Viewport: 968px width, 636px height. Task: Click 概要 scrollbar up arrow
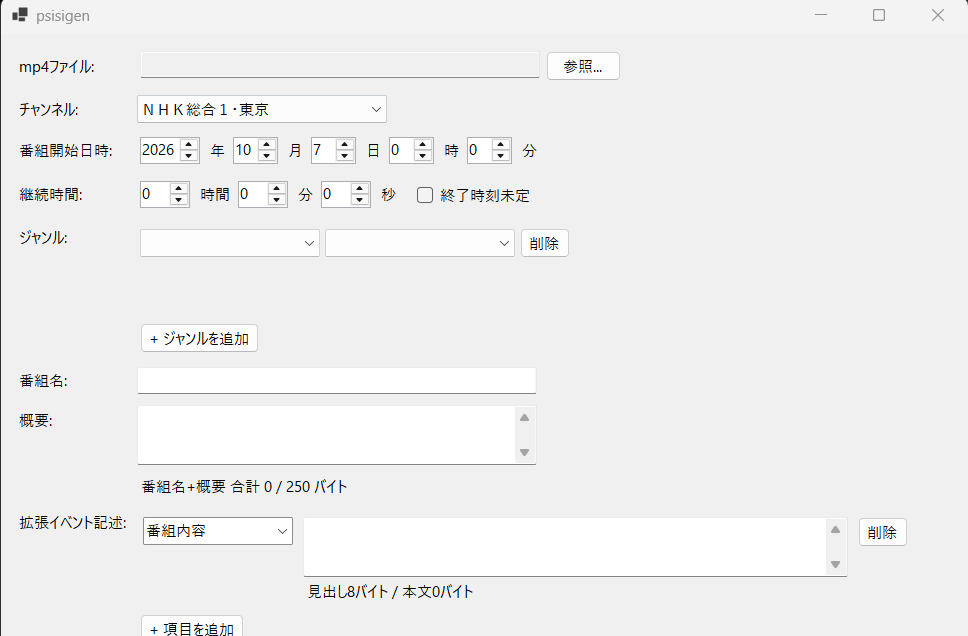point(525,417)
